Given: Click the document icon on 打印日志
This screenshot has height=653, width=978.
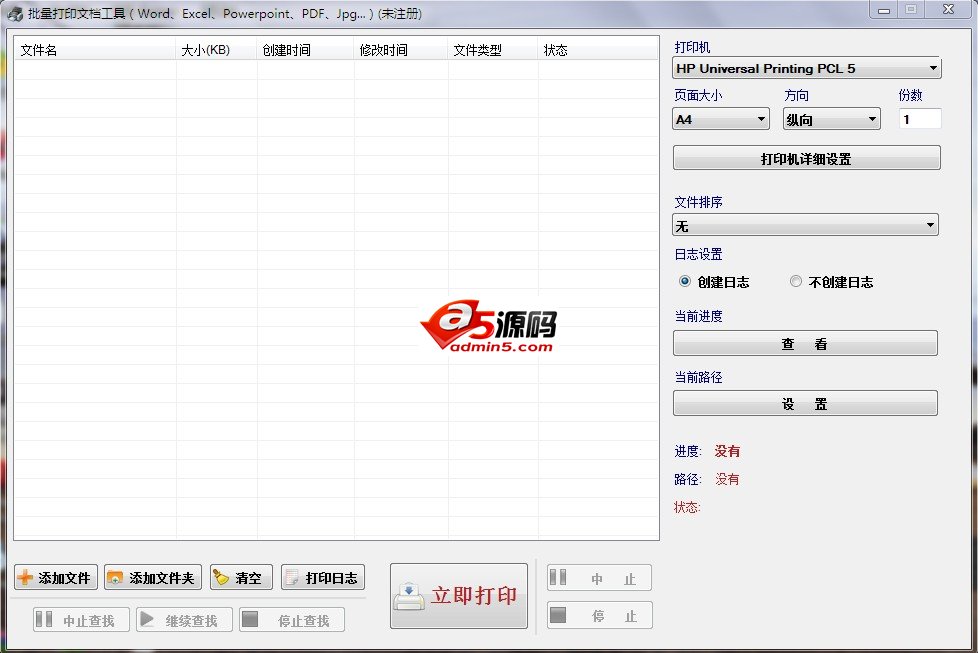Looking at the screenshot, I should click(291, 578).
